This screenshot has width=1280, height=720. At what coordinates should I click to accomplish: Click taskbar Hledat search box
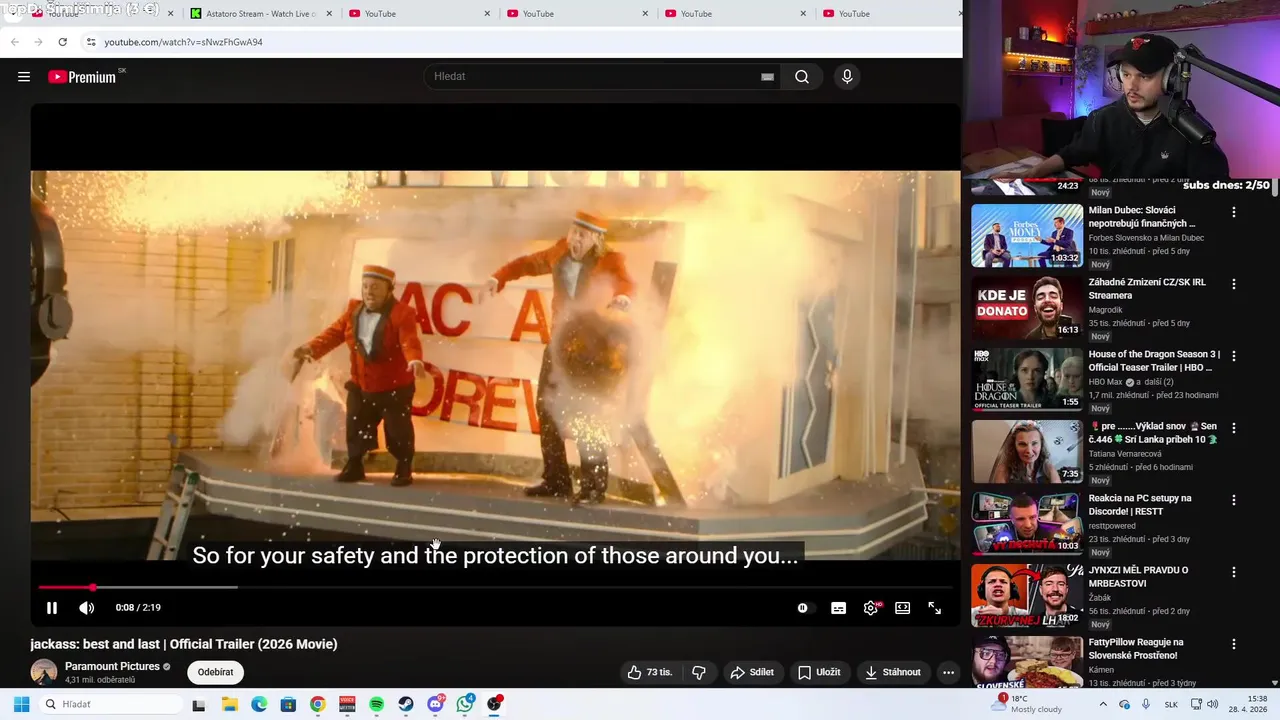110,704
